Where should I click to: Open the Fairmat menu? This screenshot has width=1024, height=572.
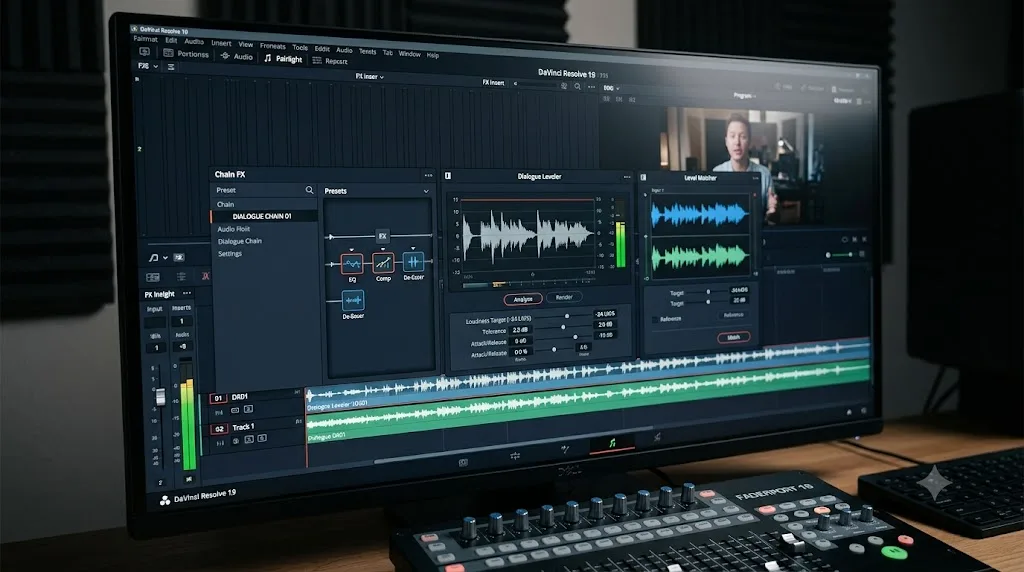coord(146,39)
